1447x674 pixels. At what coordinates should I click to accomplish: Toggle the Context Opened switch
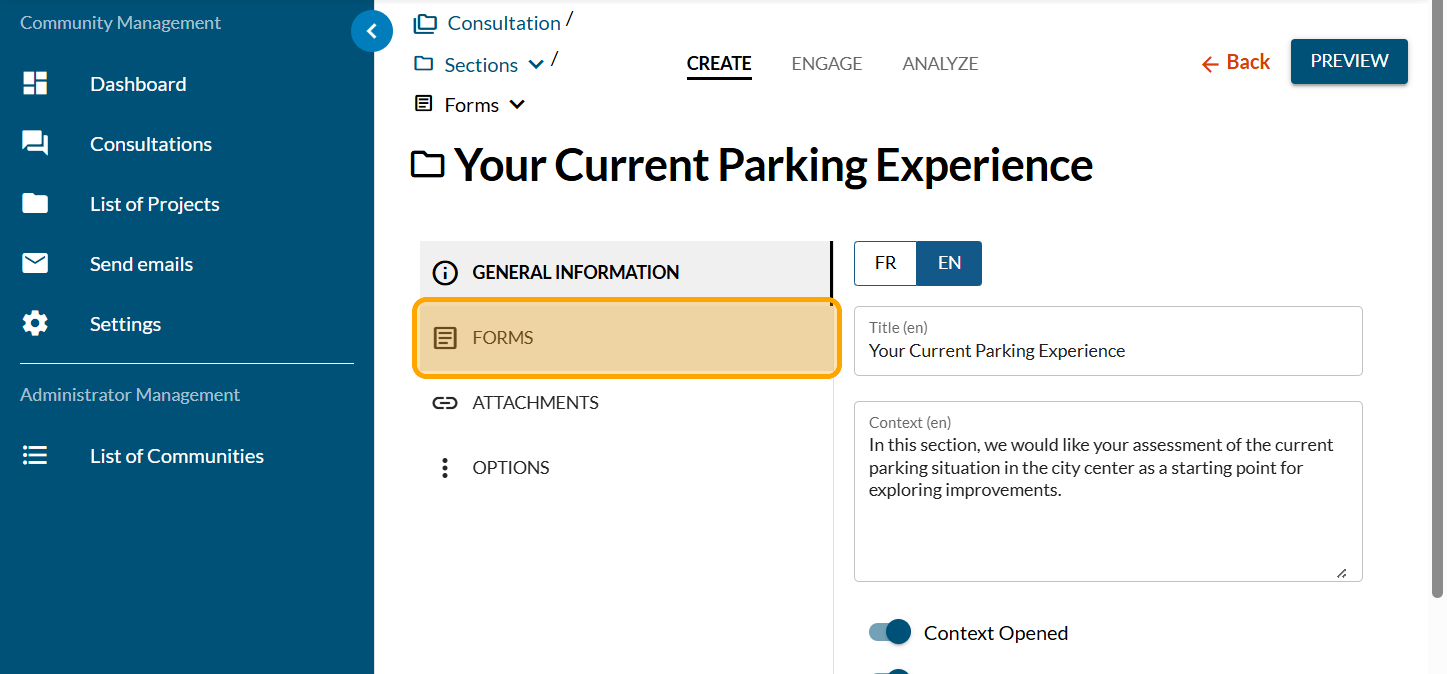[x=889, y=632]
